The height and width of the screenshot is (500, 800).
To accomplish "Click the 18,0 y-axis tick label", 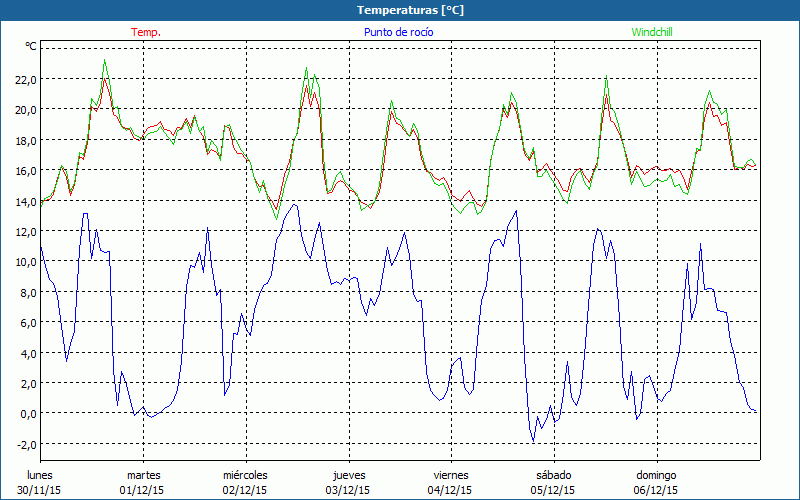I will click(24, 140).
